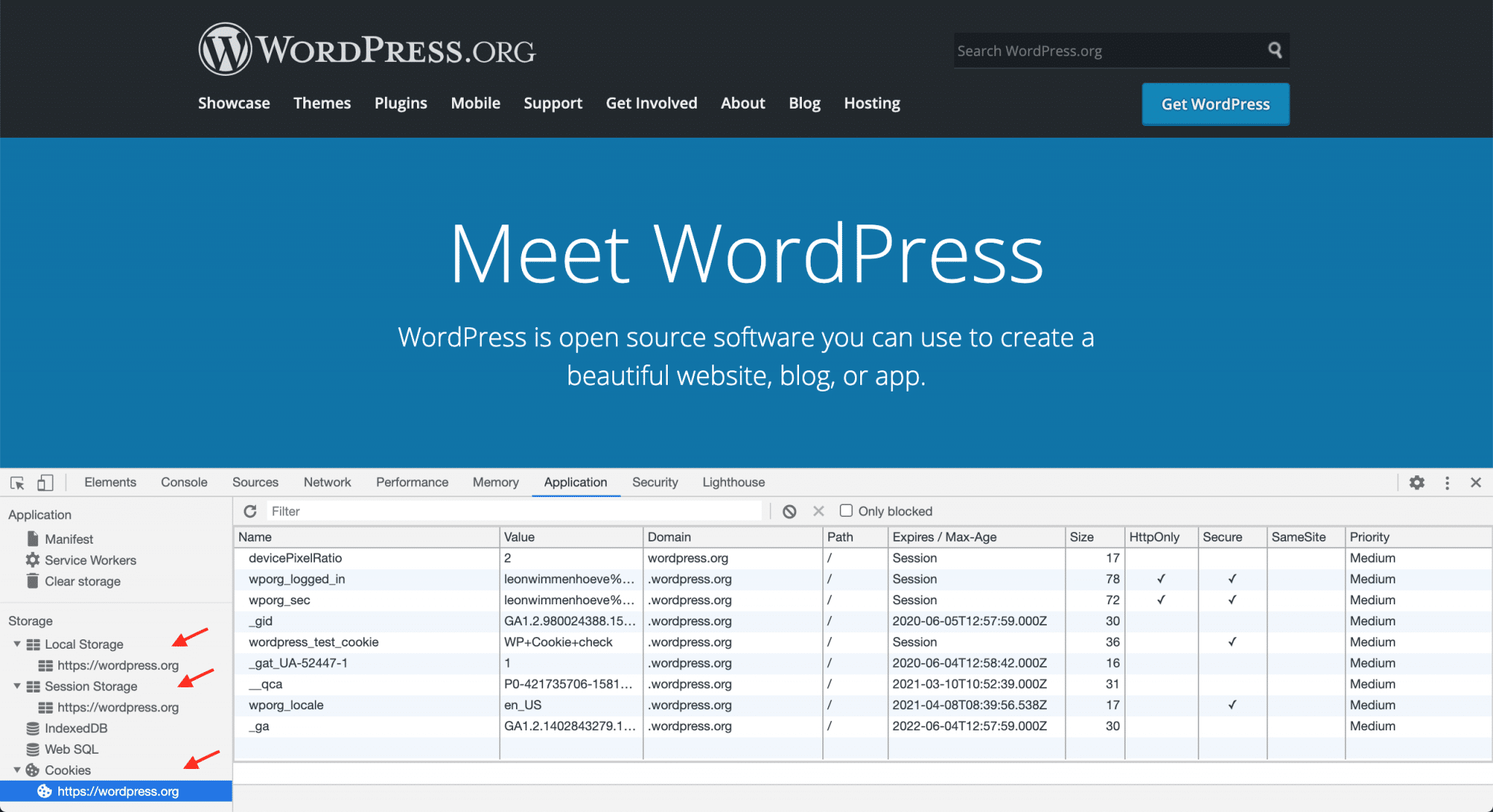Image resolution: width=1493 pixels, height=812 pixels.
Task: Sort cookies by HttpOnly column header
Action: point(1162,537)
